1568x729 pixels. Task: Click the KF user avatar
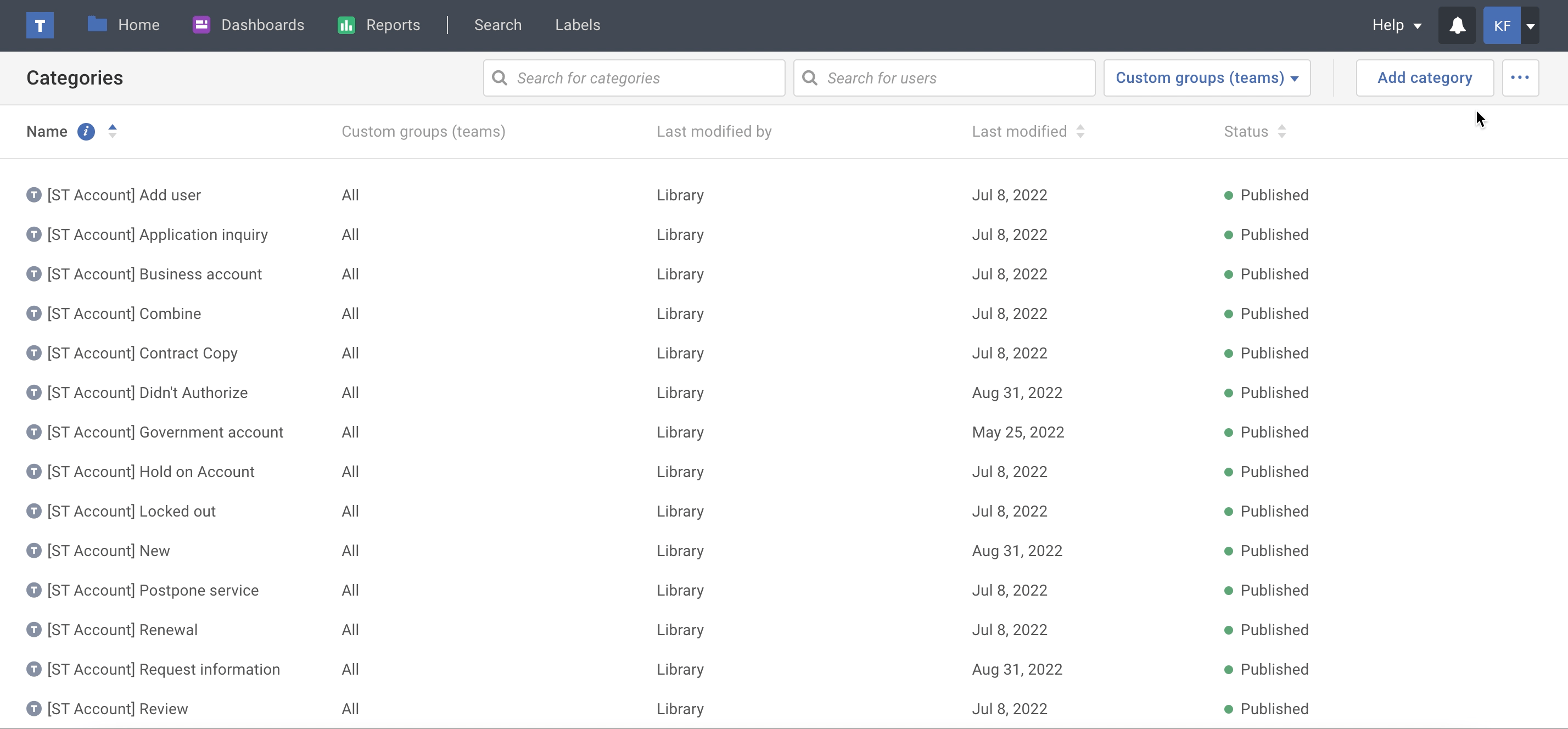click(x=1502, y=26)
